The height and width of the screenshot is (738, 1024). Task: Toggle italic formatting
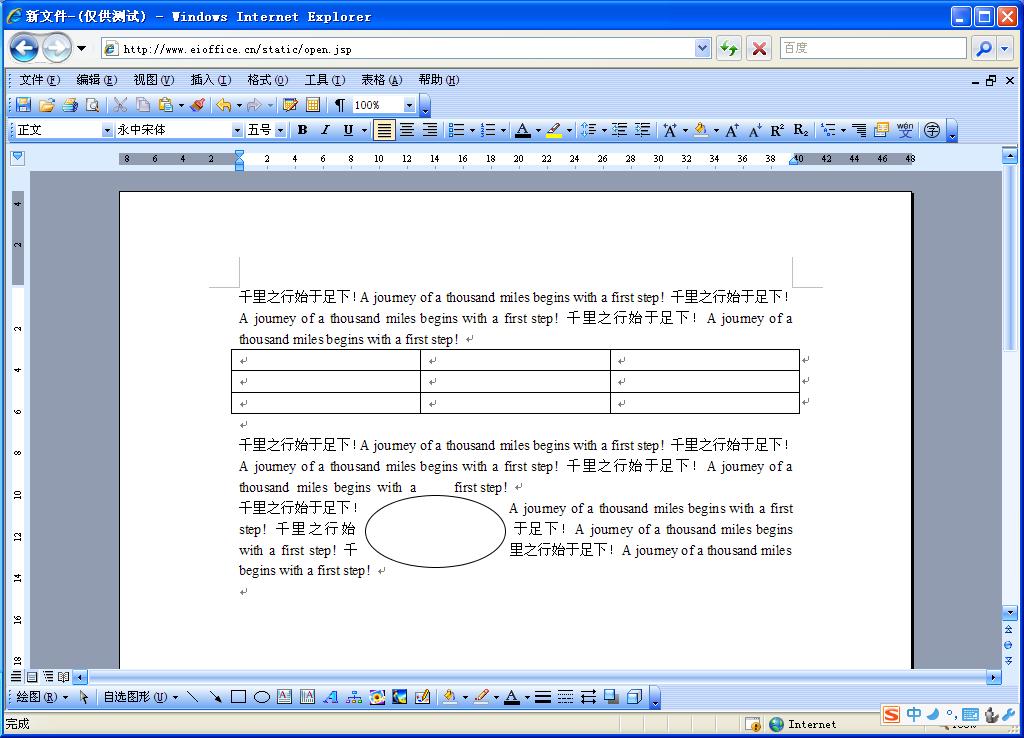point(325,130)
